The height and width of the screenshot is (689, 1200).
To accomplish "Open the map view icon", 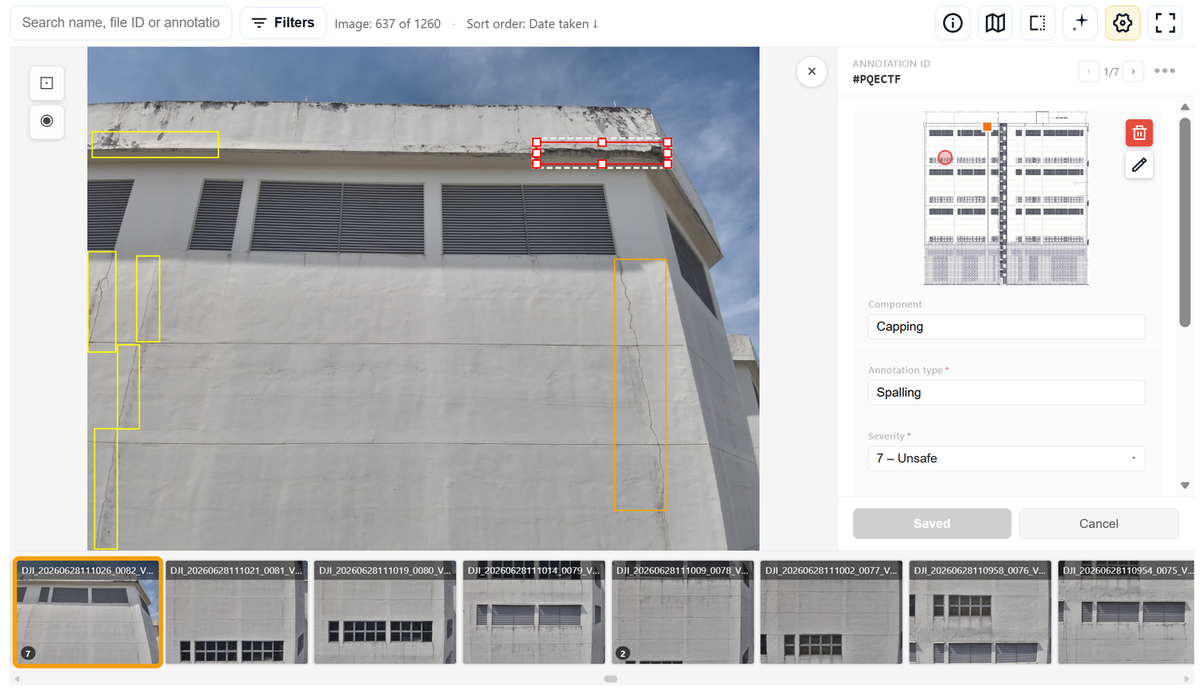I will (995, 23).
